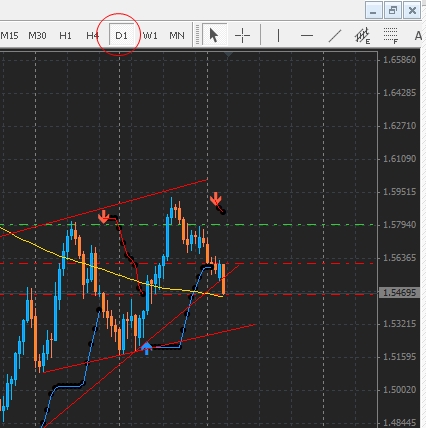The image size is (426, 428).
Task: Switch to the M30 timeframe
Action: click(37, 35)
